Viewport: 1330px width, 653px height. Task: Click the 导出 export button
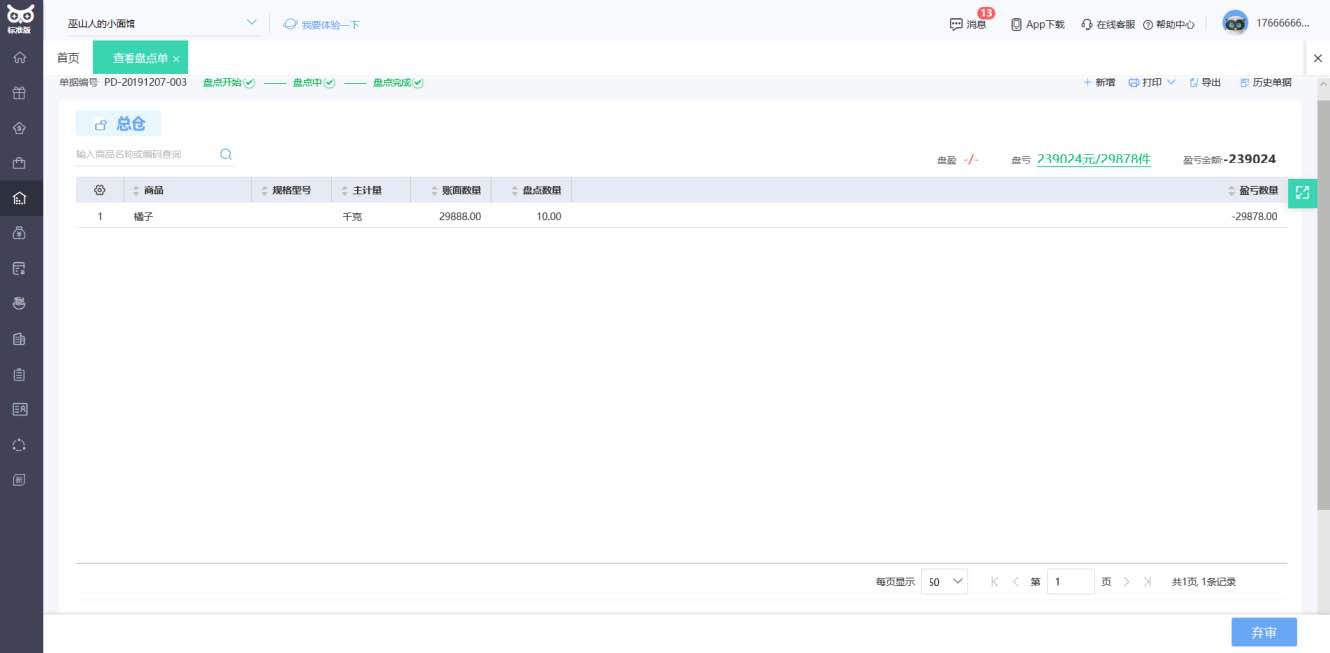point(1205,82)
